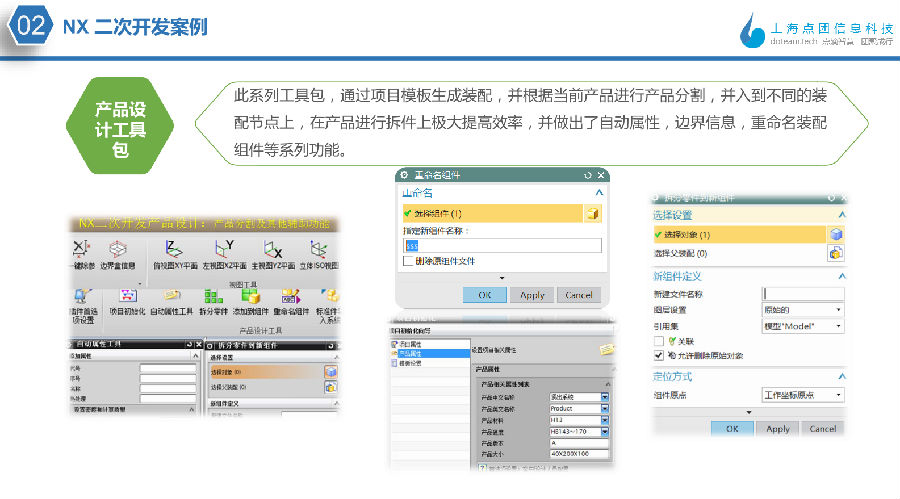The image size is (900, 499).
Task: Launch the 自动属性工具 icon
Action: coord(171,297)
